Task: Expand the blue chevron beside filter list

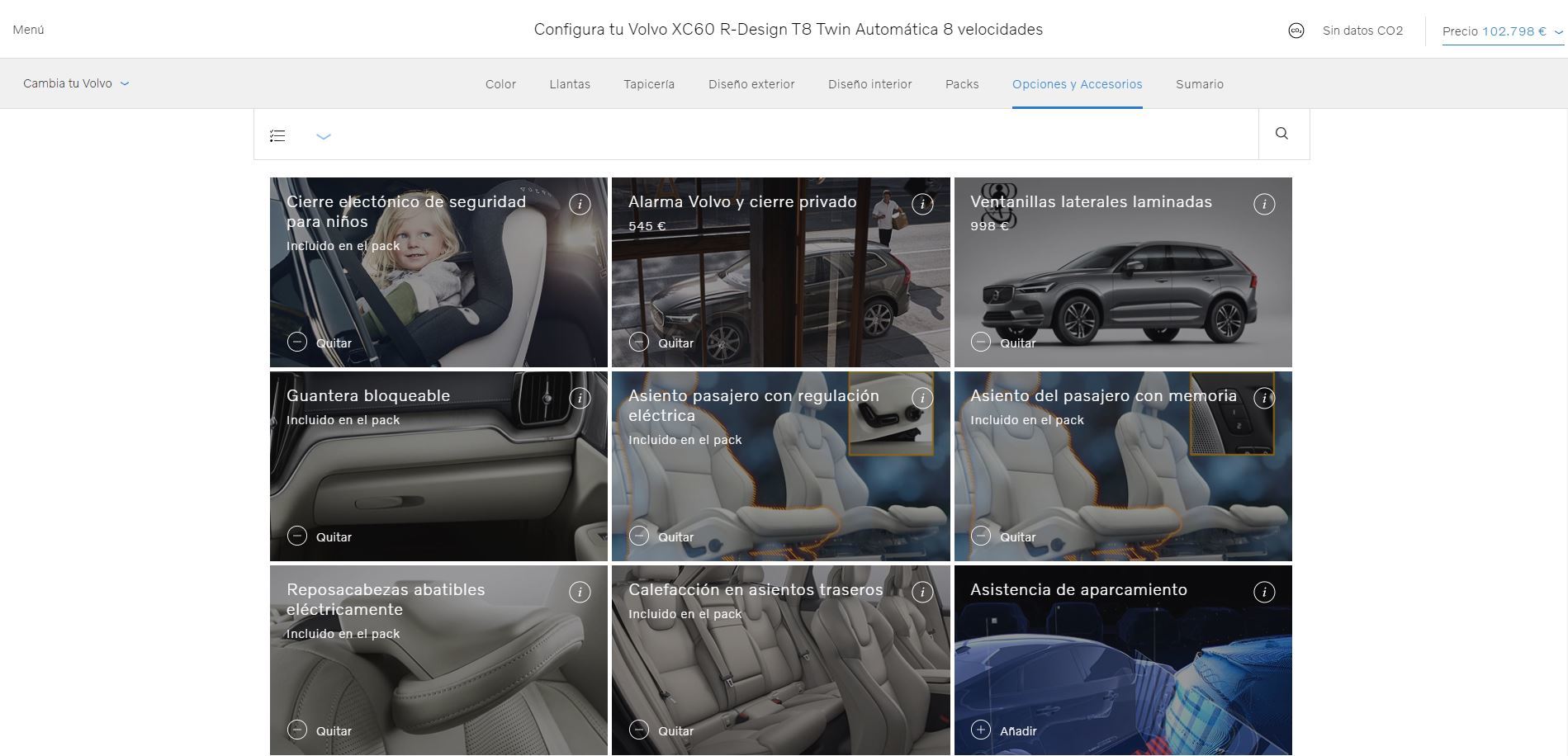Action: [x=323, y=136]
